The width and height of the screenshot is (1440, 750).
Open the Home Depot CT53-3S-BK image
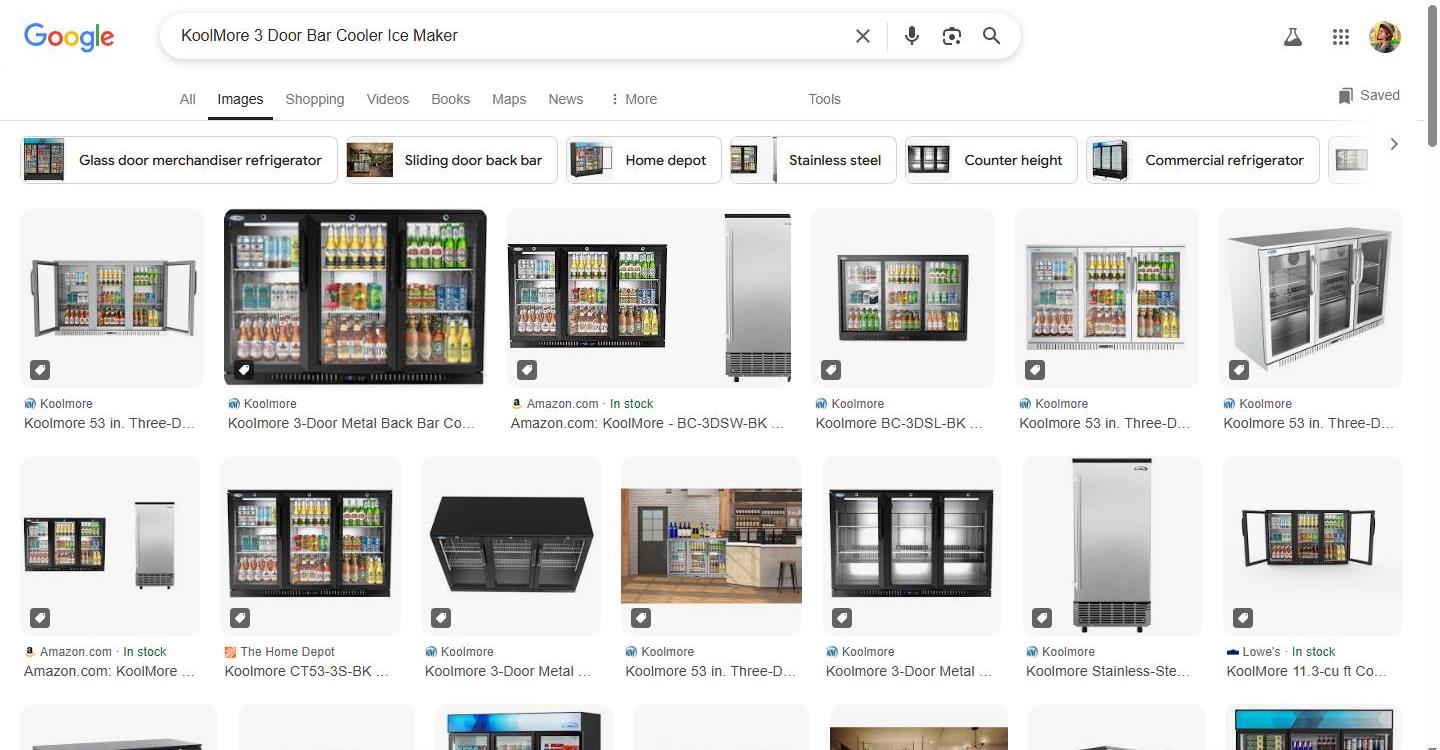310,545
